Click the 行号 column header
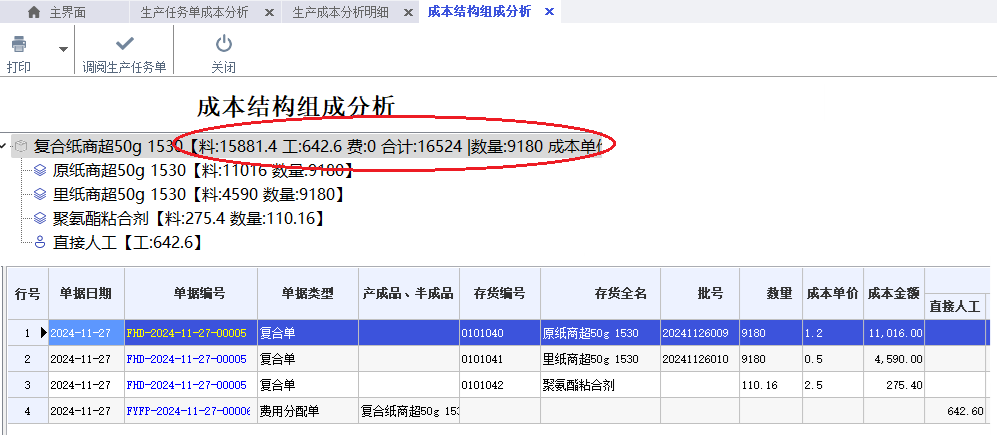997x435 pixels. 27,294
